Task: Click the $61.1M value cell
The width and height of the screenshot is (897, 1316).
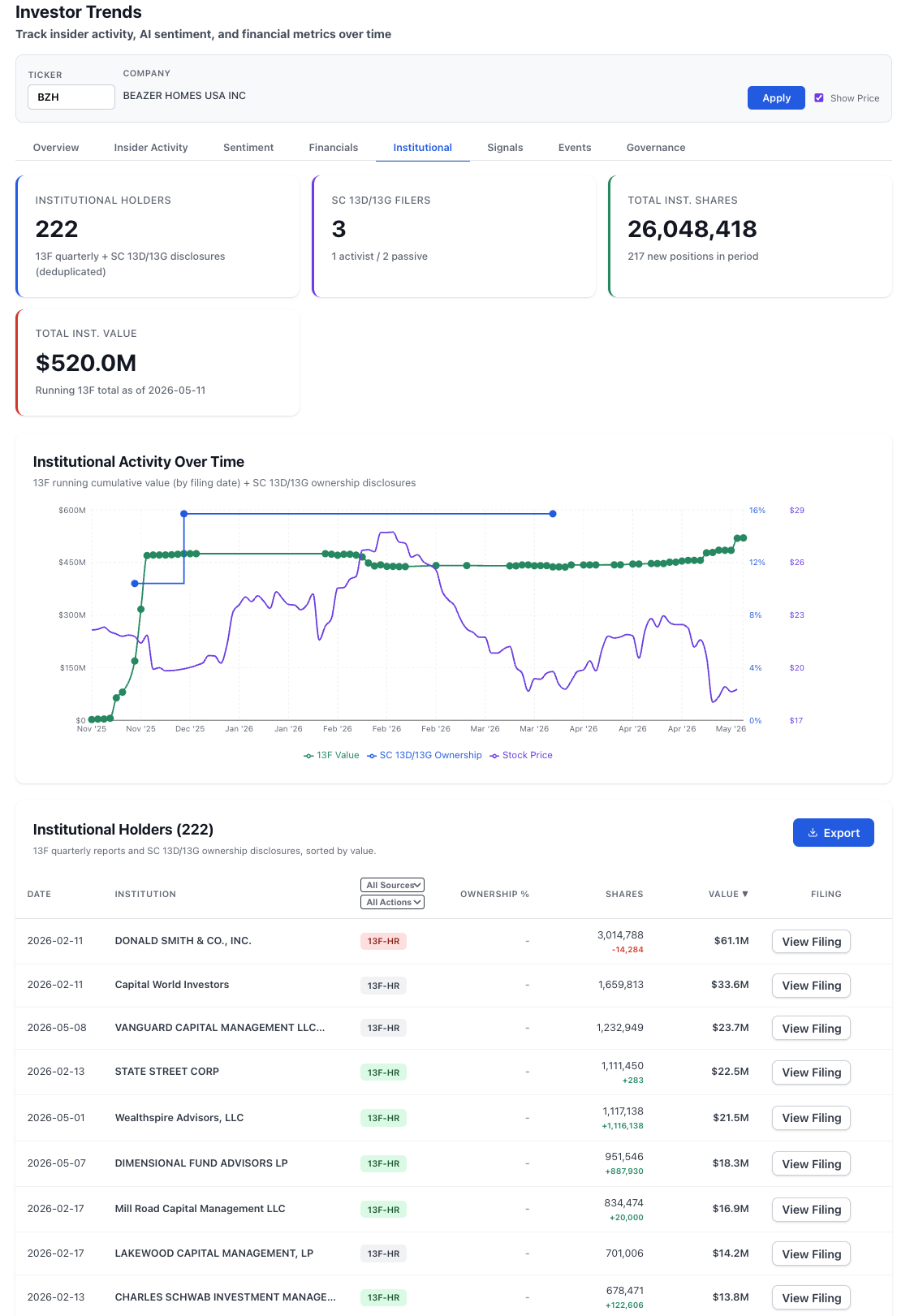Action: tap(731, 941)
